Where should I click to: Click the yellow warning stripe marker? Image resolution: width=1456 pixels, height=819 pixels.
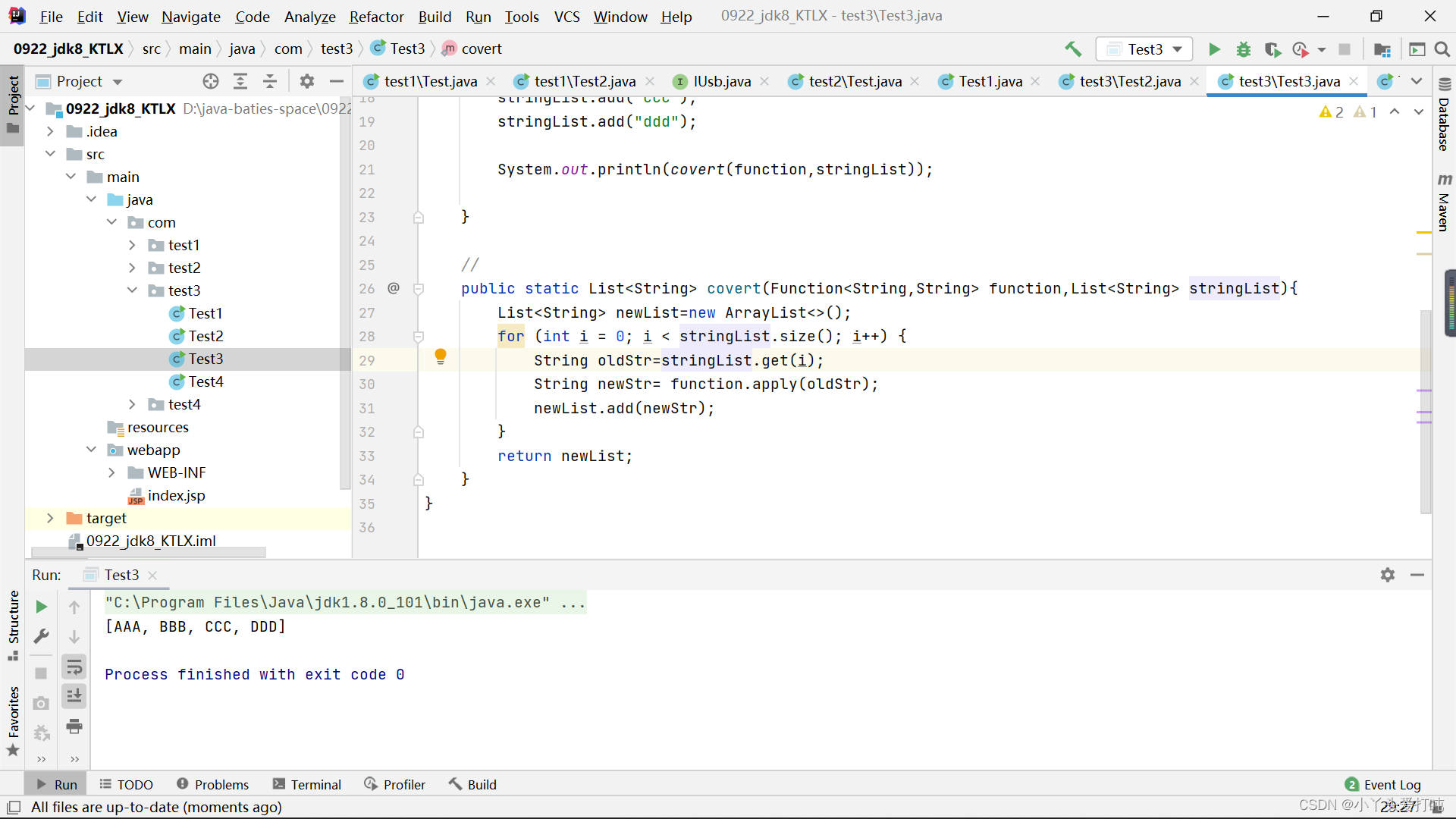click(x=1424, y=232)
